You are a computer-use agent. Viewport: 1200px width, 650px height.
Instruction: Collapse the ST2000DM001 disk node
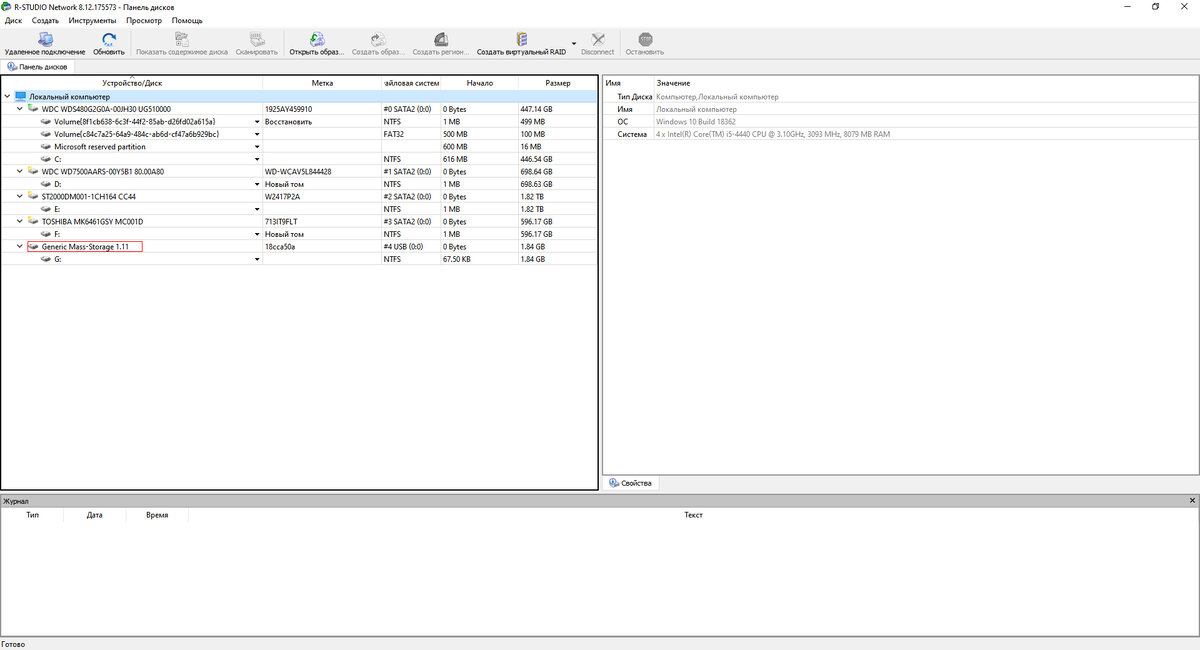[x=20, y=196]
